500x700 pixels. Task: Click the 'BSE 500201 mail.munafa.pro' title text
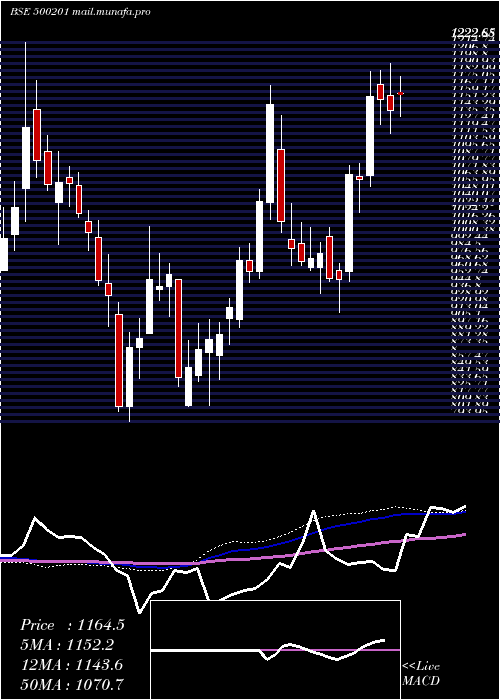click(x=80, y=12)
